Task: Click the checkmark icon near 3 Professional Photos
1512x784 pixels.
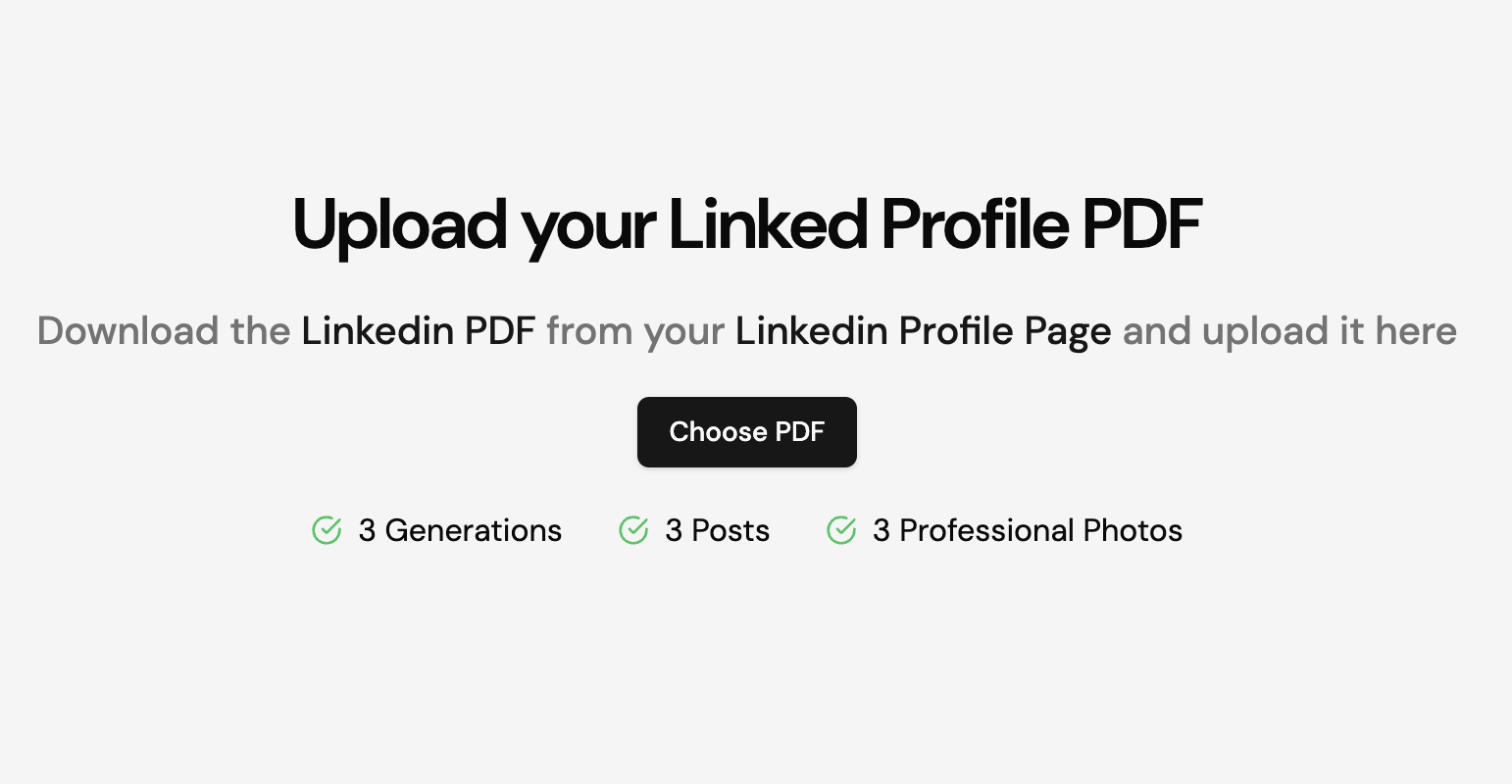Action: pos(841,530)
